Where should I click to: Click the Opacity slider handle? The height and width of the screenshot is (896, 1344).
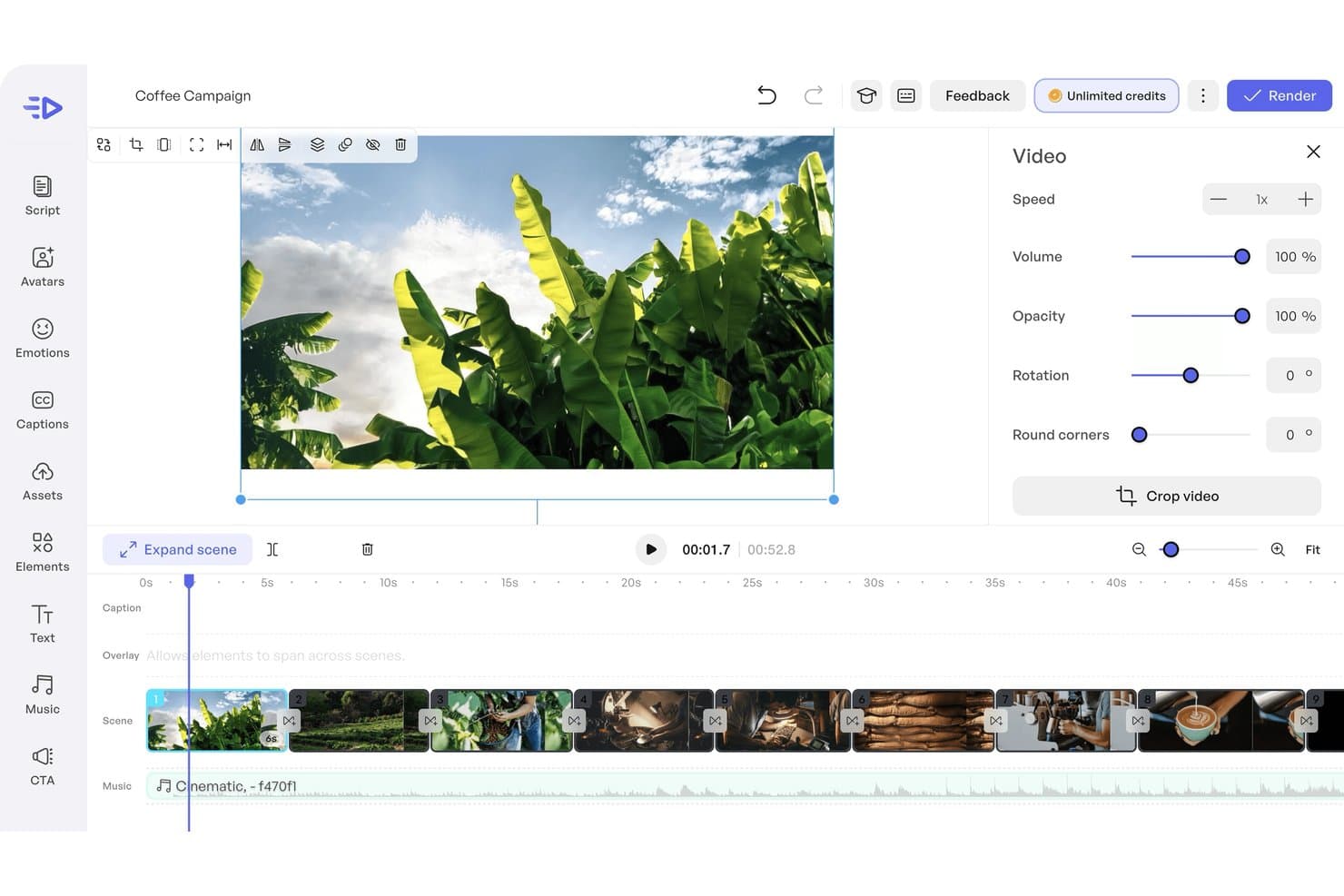(1242, 316)
